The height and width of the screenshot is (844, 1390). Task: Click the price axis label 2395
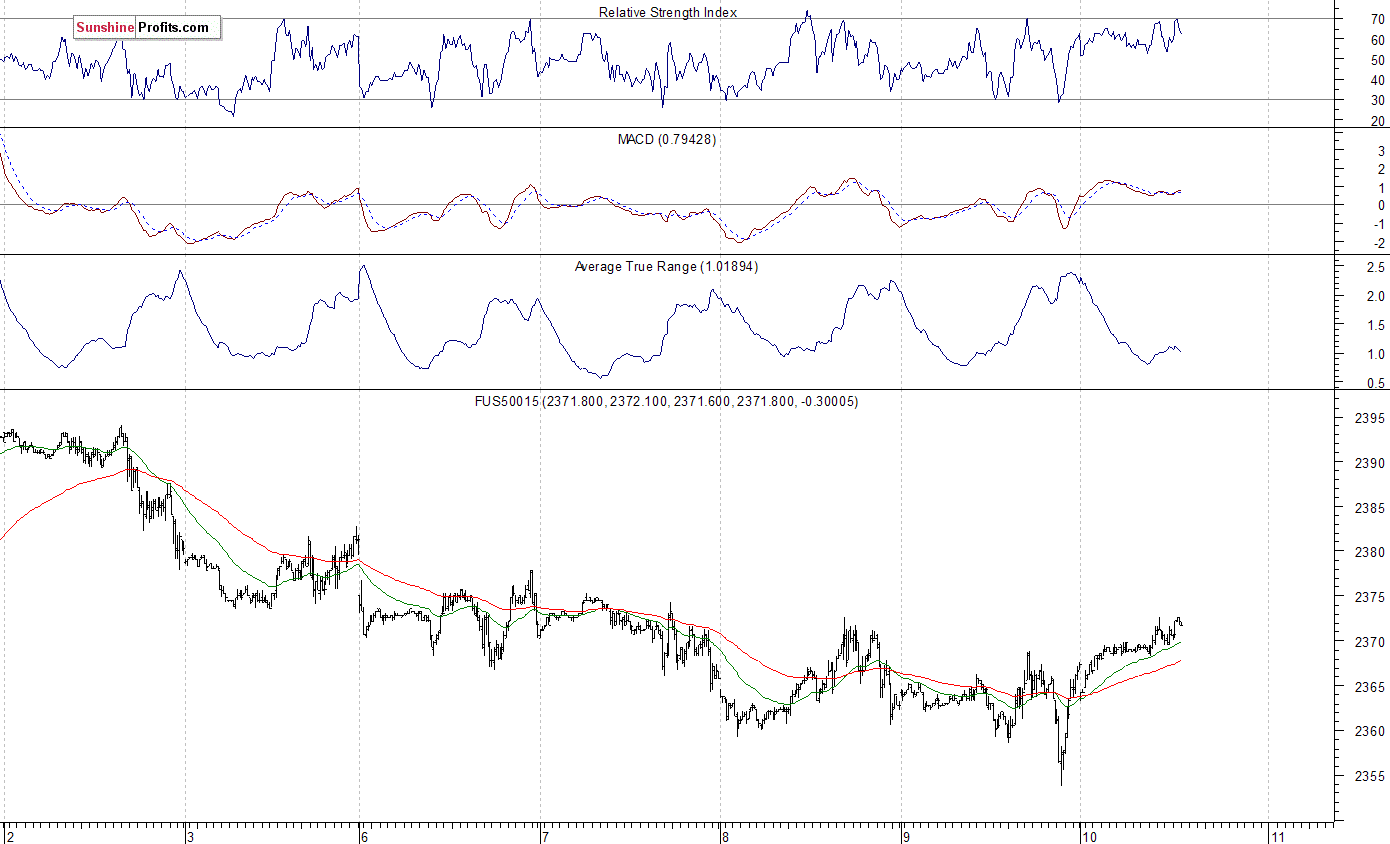1372,418
